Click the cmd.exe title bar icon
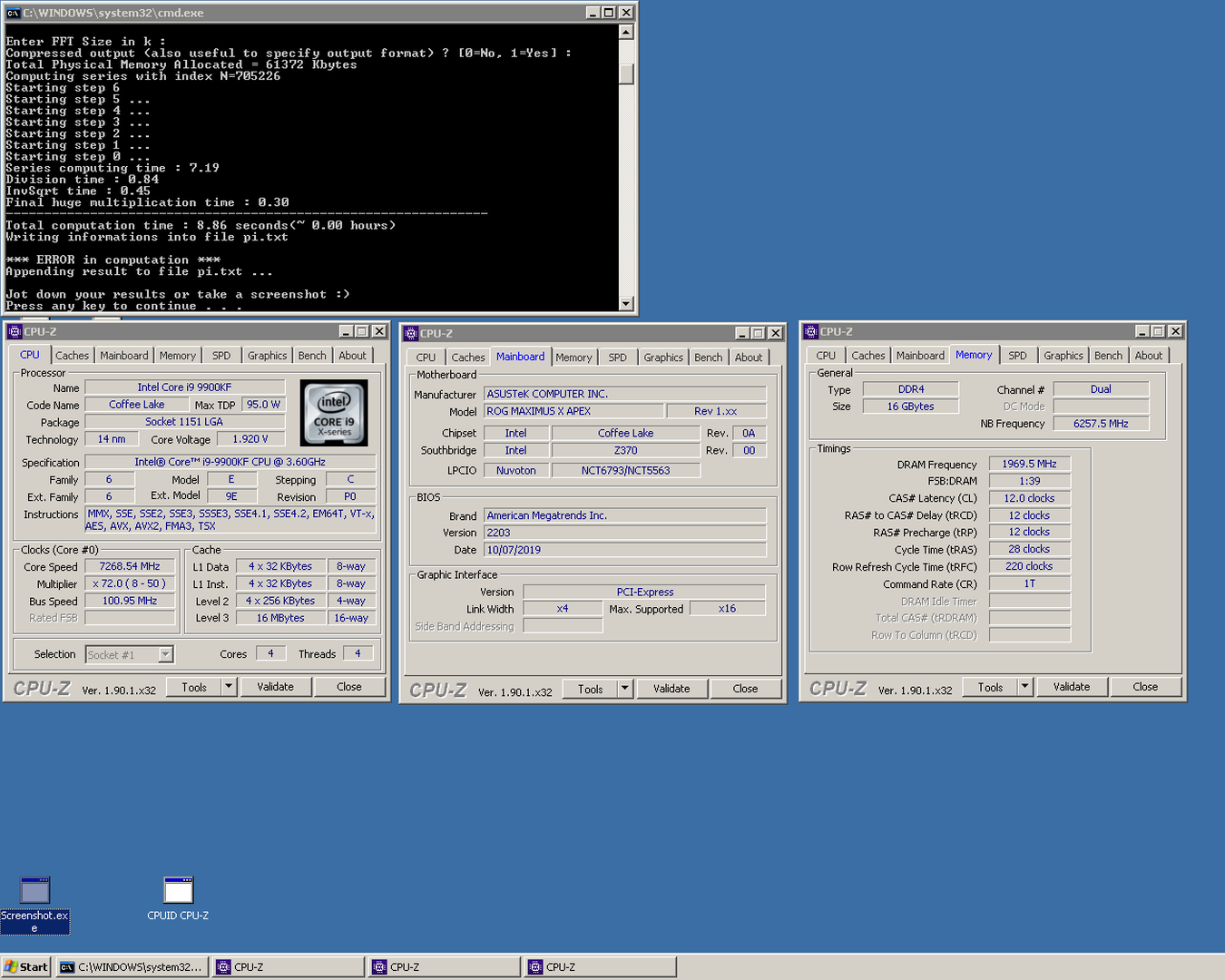This screenshot has width=1225, height=980. click(x=13, y=13)
